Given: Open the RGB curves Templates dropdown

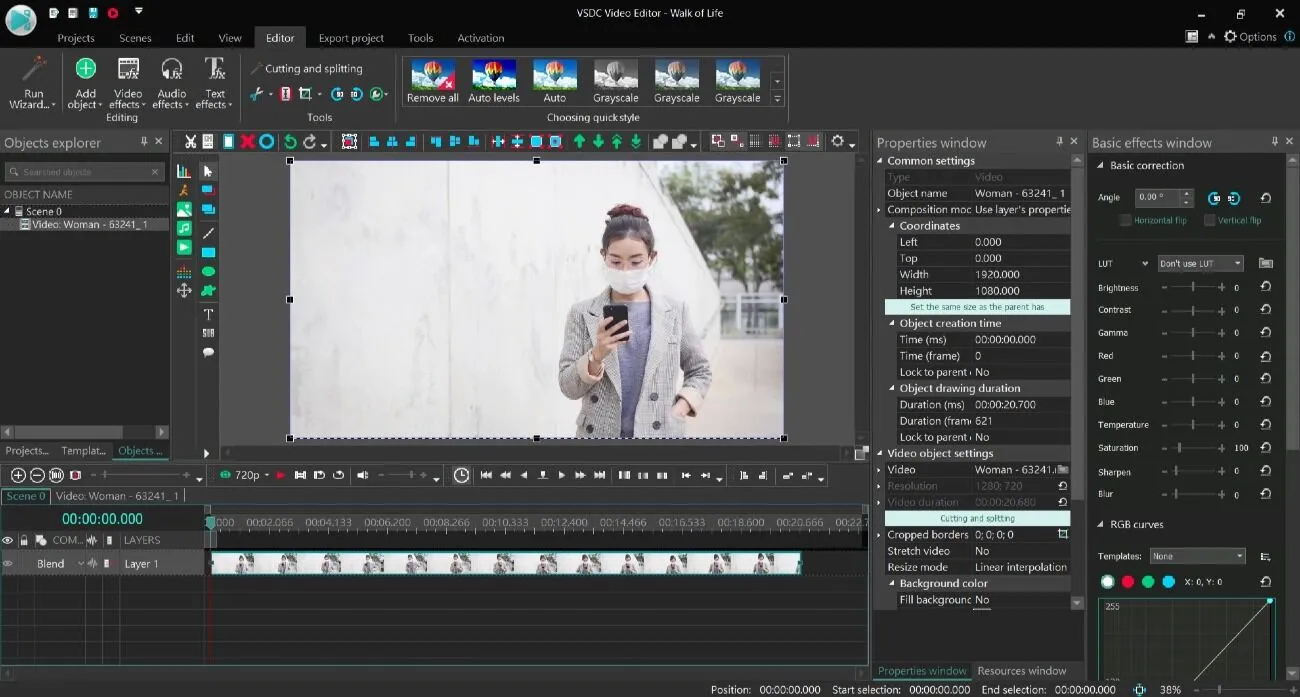Looking at the screenshot, I should [1197, 555].
